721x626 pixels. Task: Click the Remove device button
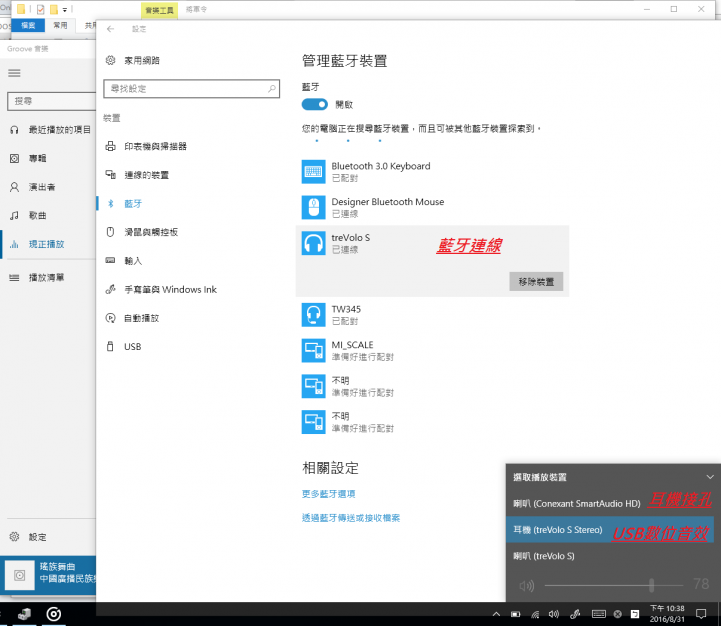[536, 281]
